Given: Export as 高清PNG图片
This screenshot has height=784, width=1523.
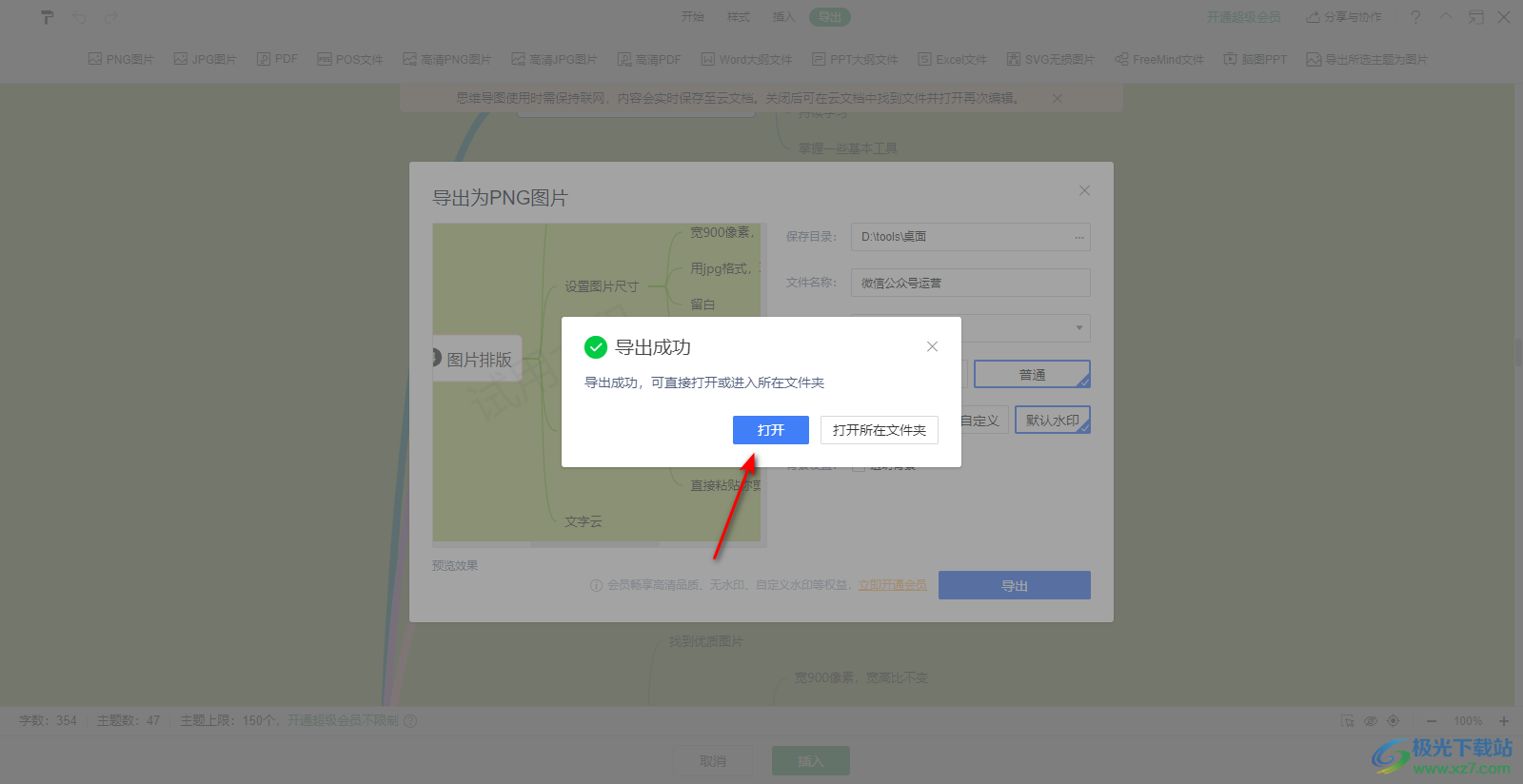Looking at the screenshot, I should click(x=446, y=59).
